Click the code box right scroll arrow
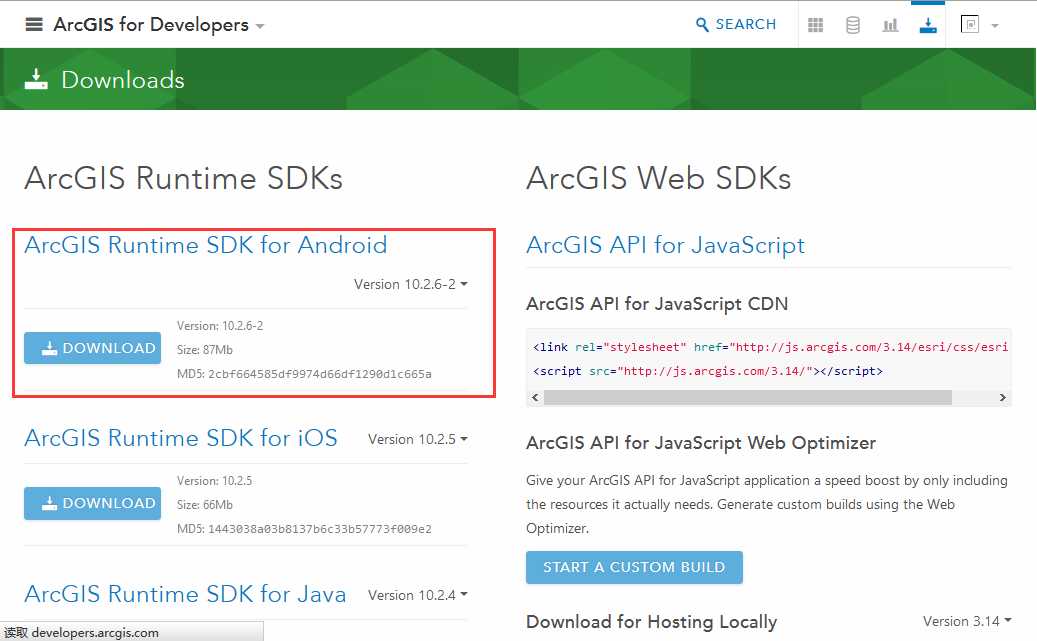The image size is (1037, 641). coord(1003,398)
